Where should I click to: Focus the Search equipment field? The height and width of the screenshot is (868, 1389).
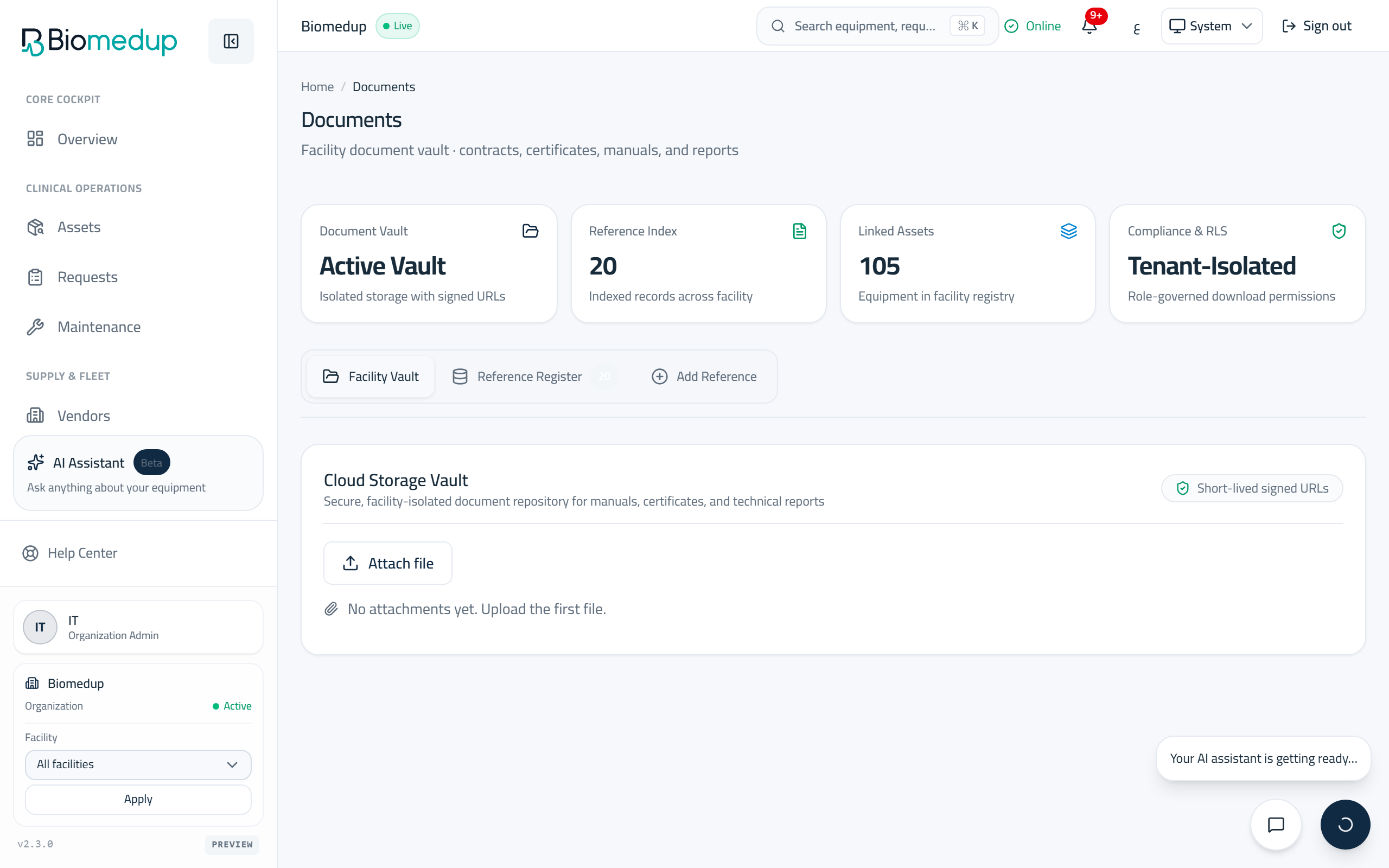877,26
